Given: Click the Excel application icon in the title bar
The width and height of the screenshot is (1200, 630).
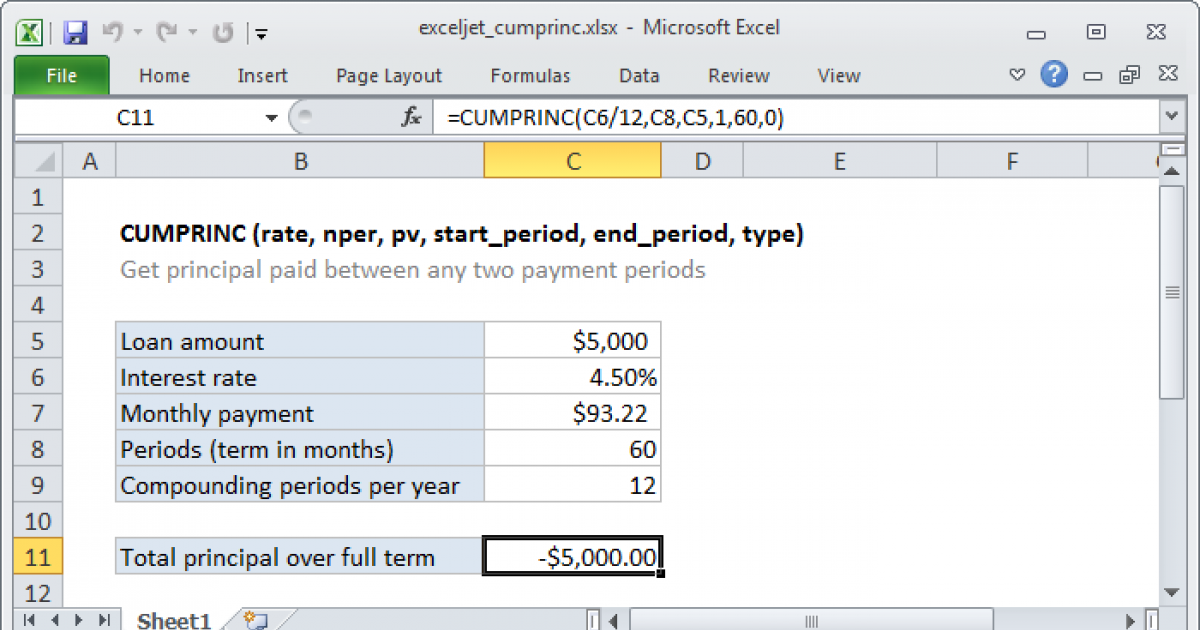Looking at the screenshot, I should 29,30.
